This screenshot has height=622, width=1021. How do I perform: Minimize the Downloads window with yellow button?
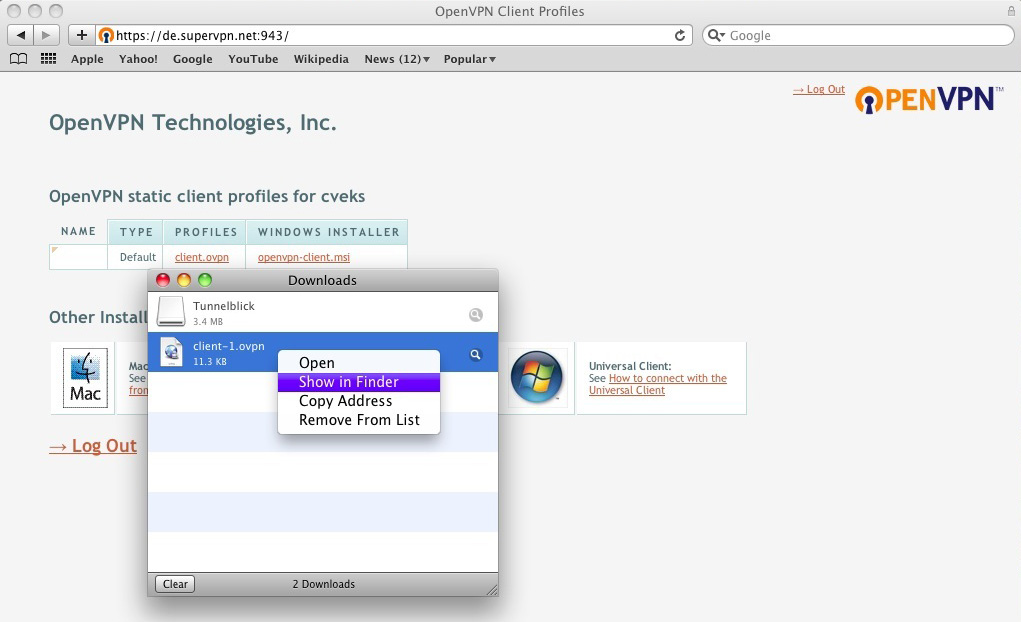click(x=184, y=280)
